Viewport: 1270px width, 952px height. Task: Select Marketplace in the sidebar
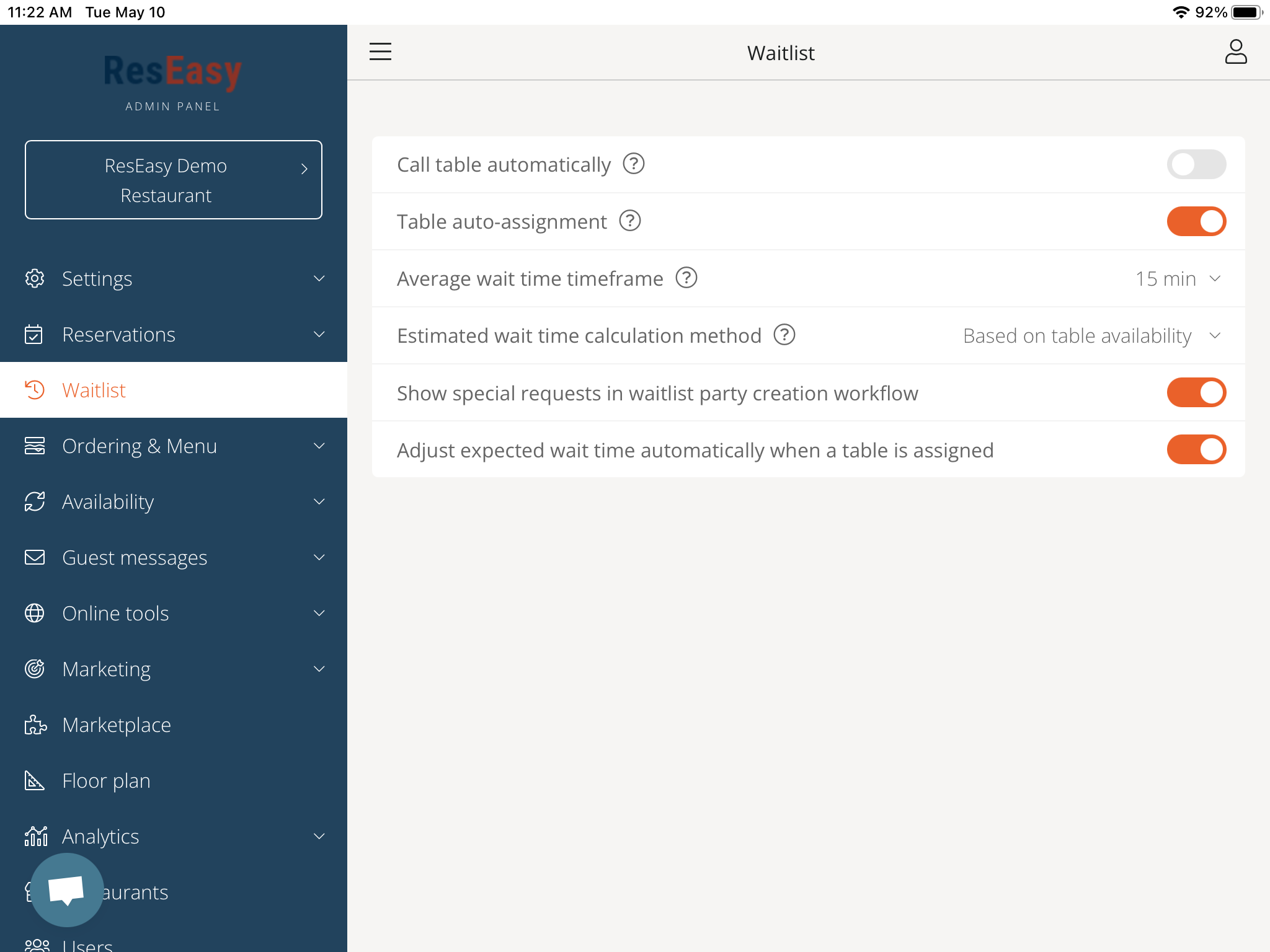[x=117, y=725]
